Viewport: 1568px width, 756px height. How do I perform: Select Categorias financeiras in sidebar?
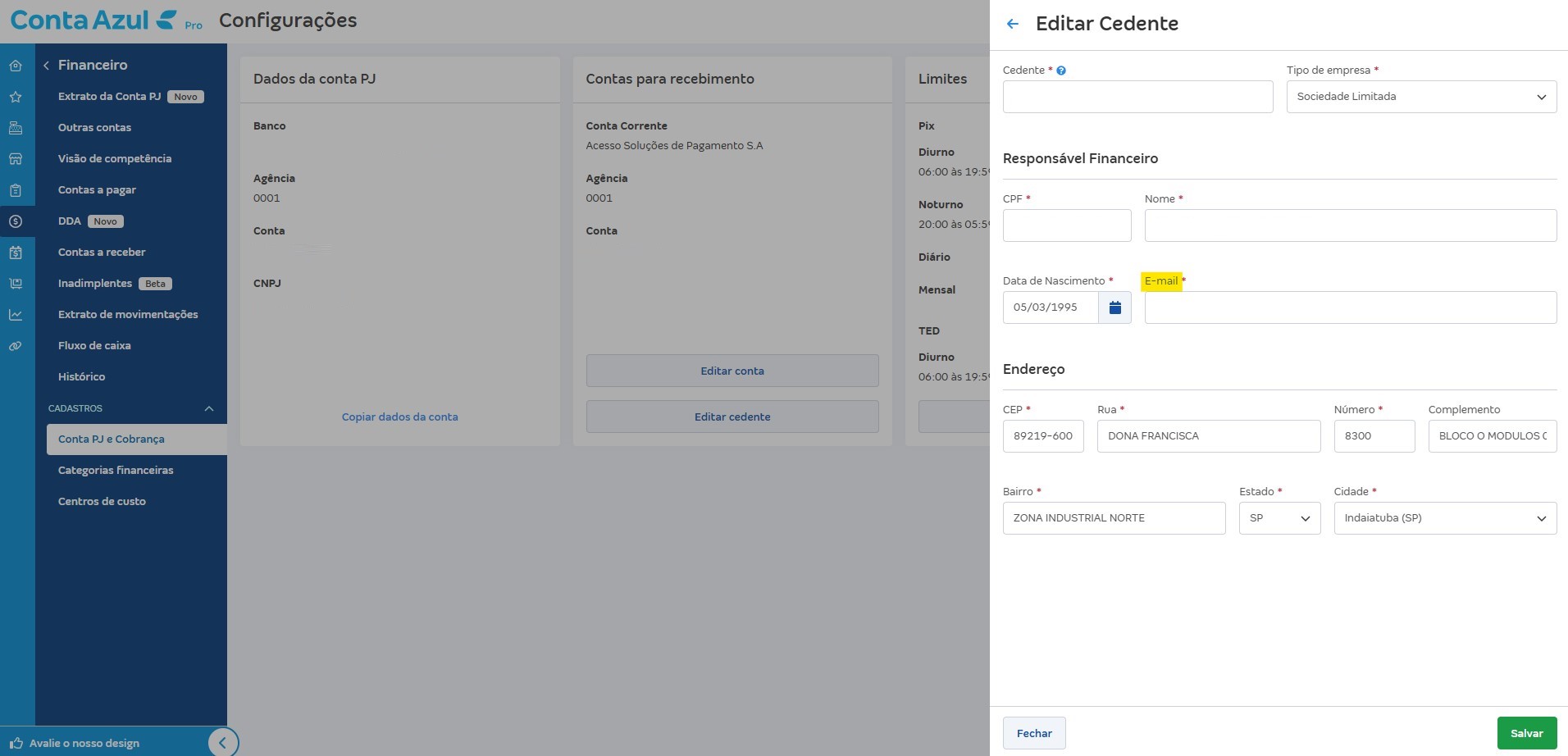click(116, 471)
